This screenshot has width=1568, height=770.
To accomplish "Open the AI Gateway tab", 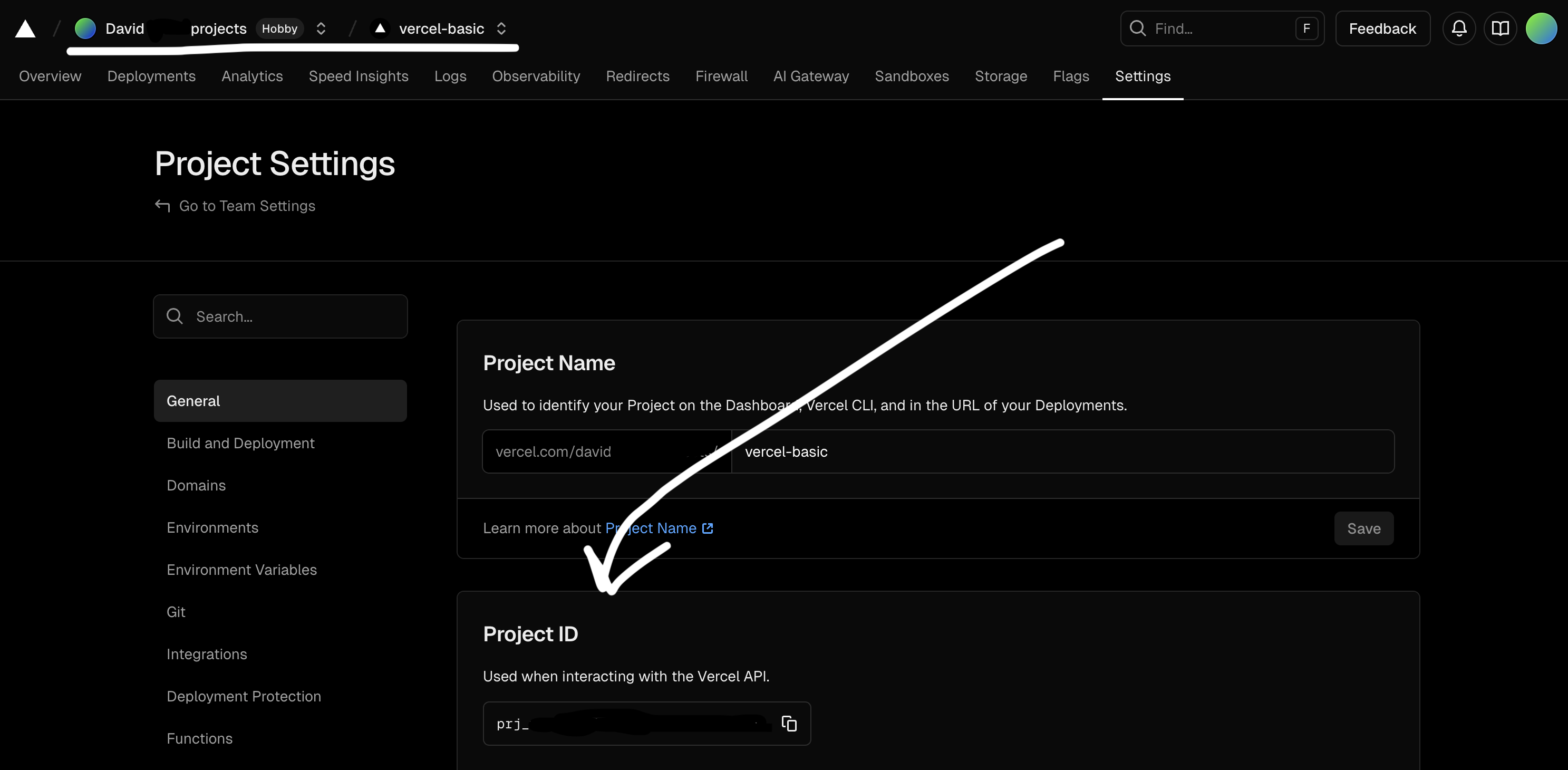I will point(811,76).
